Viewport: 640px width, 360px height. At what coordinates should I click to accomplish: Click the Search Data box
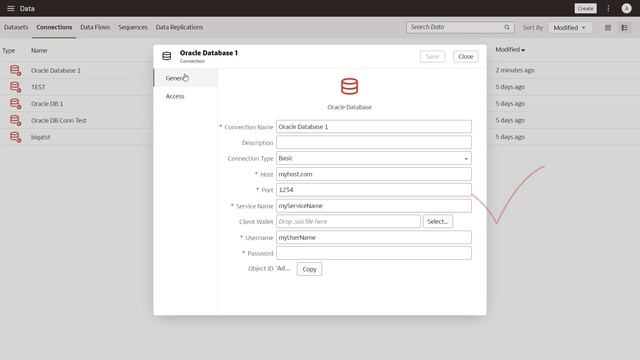460,27
